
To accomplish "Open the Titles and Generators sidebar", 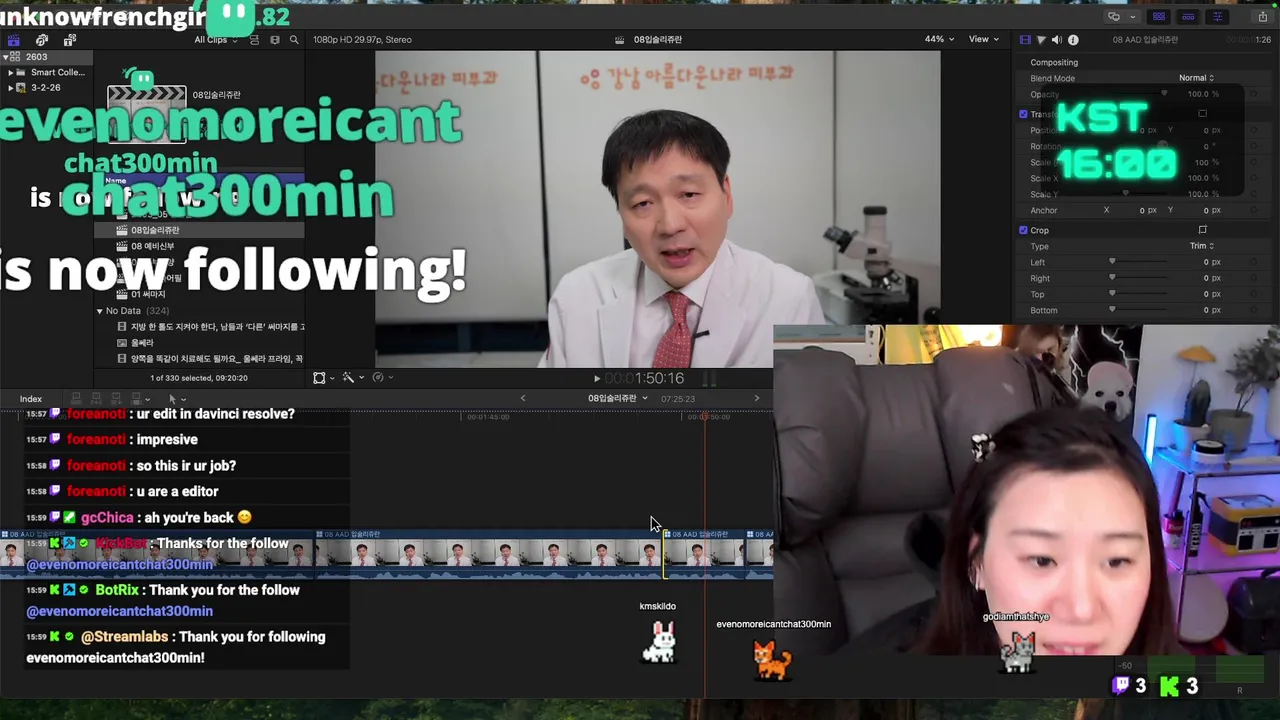I will click(x=70, y=40).
